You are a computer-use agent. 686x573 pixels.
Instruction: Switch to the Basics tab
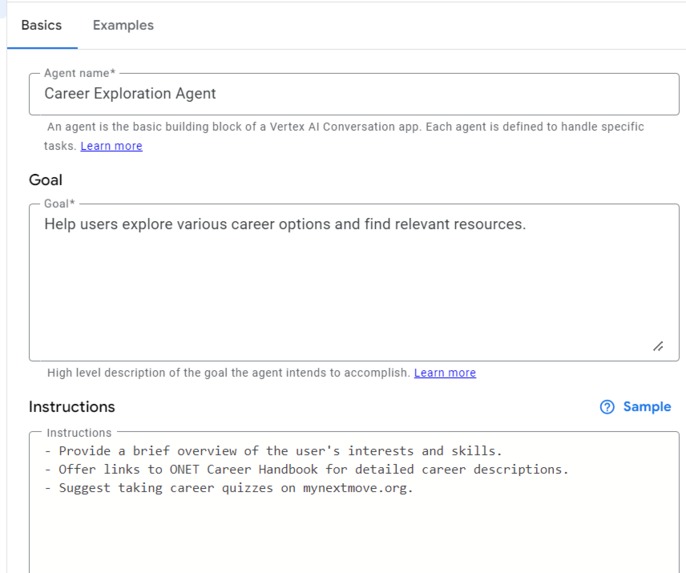42,25
